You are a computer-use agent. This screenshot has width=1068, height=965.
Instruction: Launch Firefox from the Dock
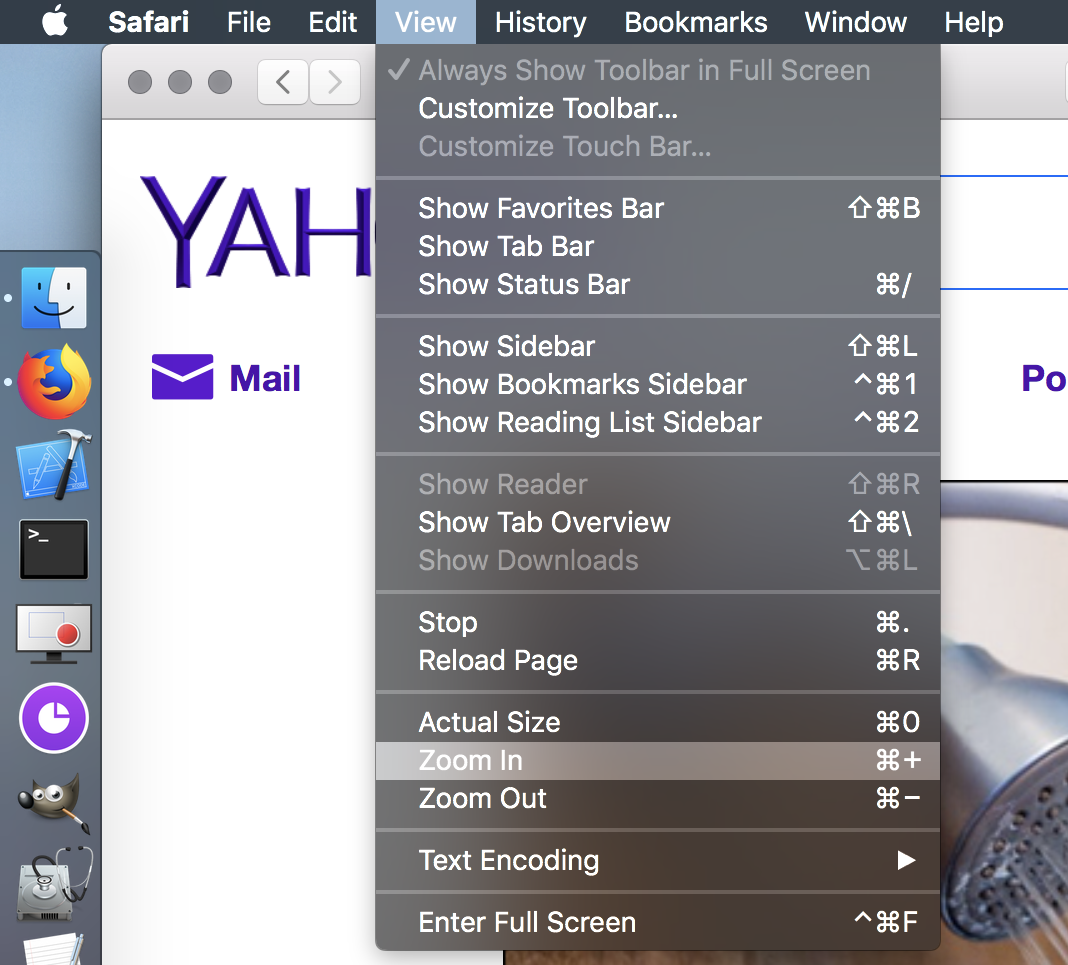[54, 381]
